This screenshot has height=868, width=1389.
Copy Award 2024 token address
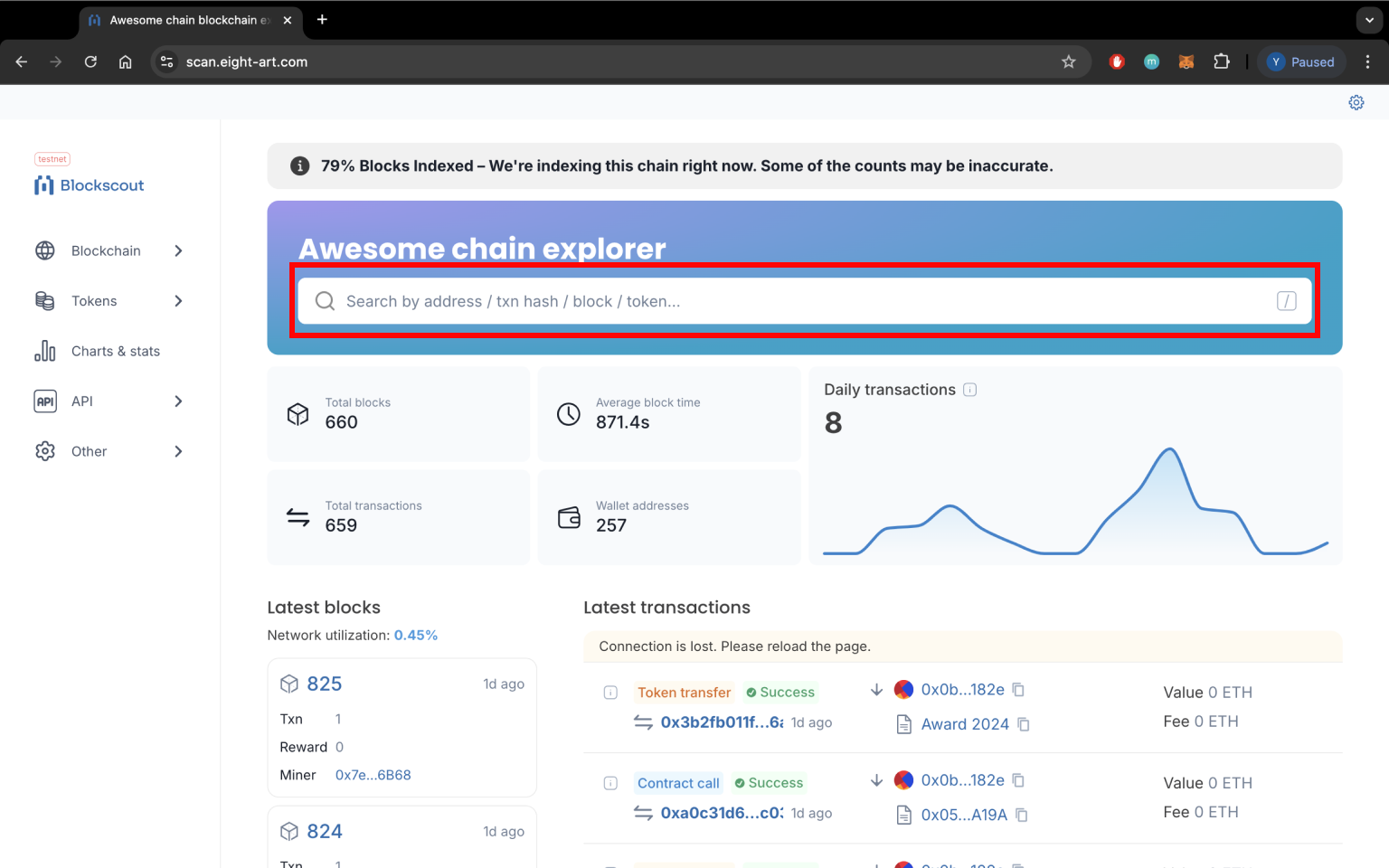click(1024, 724)
